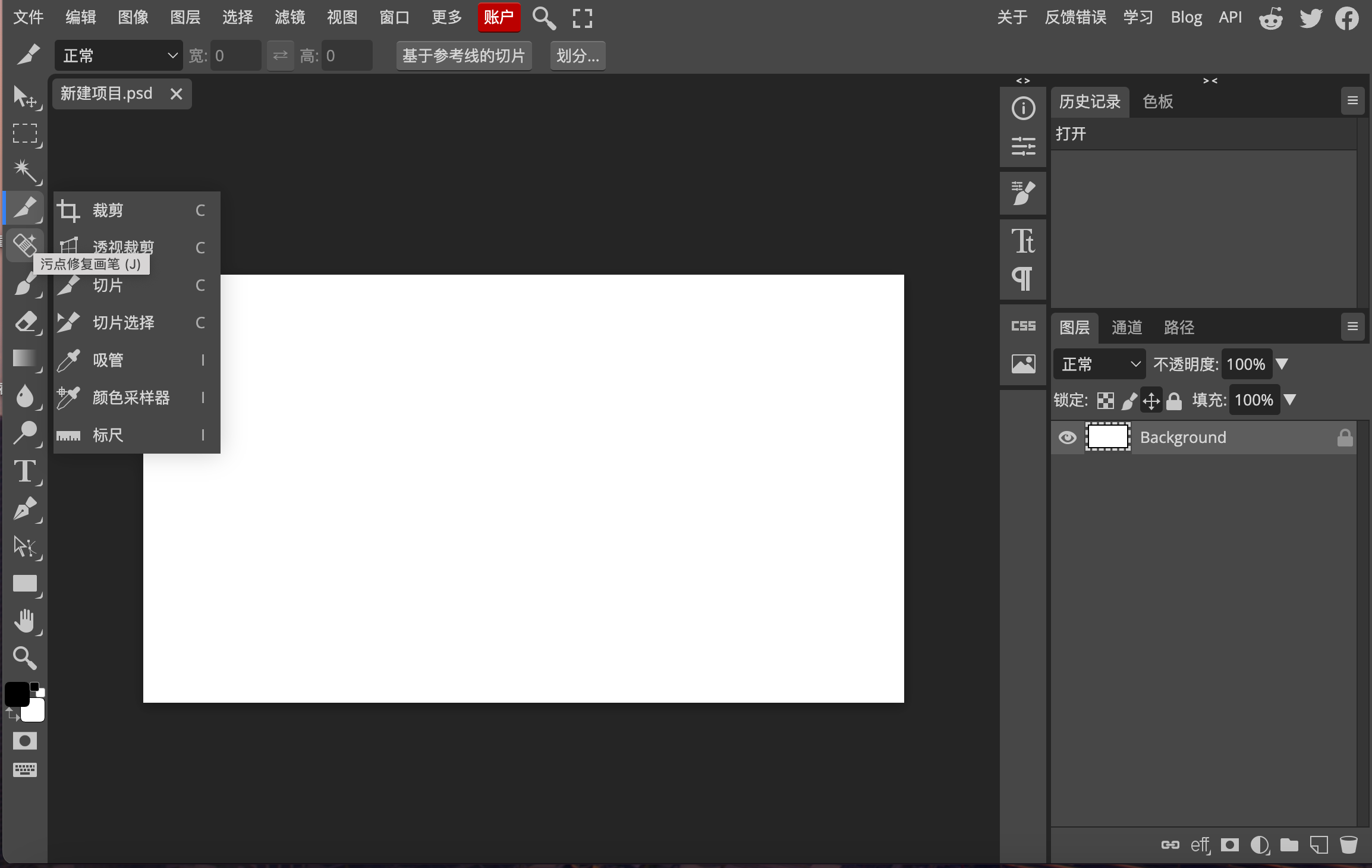
Task: Click the red 账户 button
Action: (x=499, y=17)
